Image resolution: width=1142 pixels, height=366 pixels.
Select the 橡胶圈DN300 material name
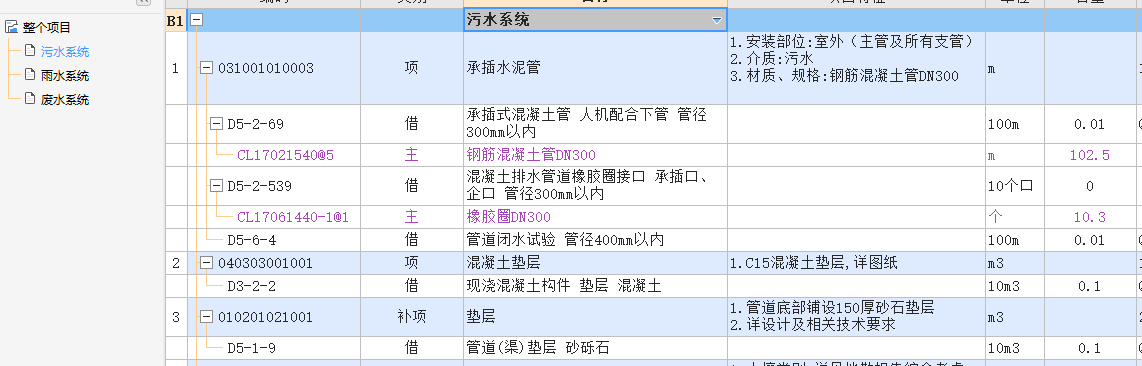tap(595, 217)
